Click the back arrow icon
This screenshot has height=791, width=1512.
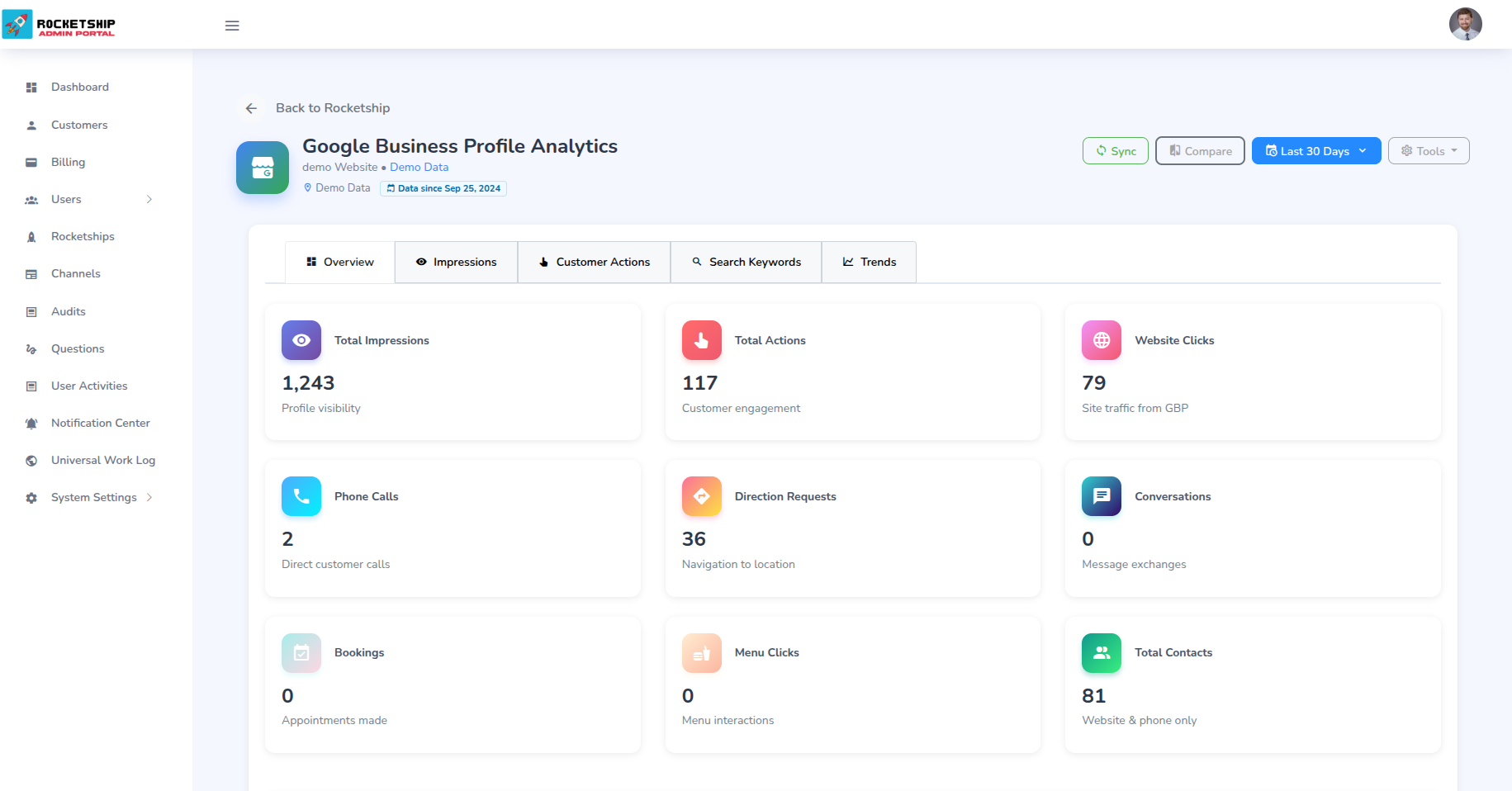[251, 108]
